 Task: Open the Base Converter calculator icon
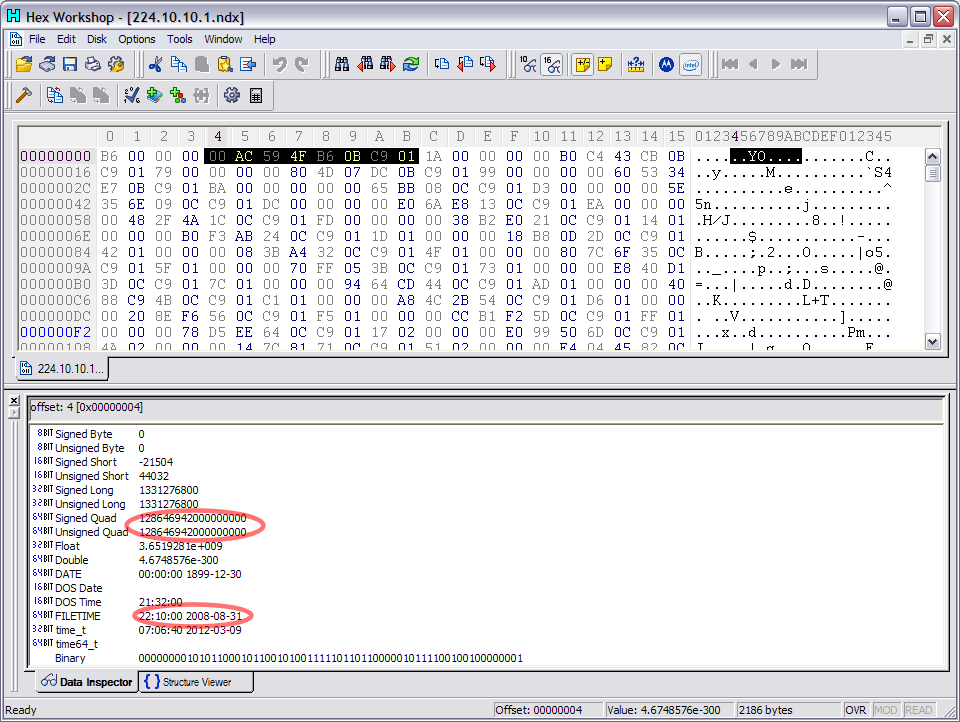click(256, 95)
